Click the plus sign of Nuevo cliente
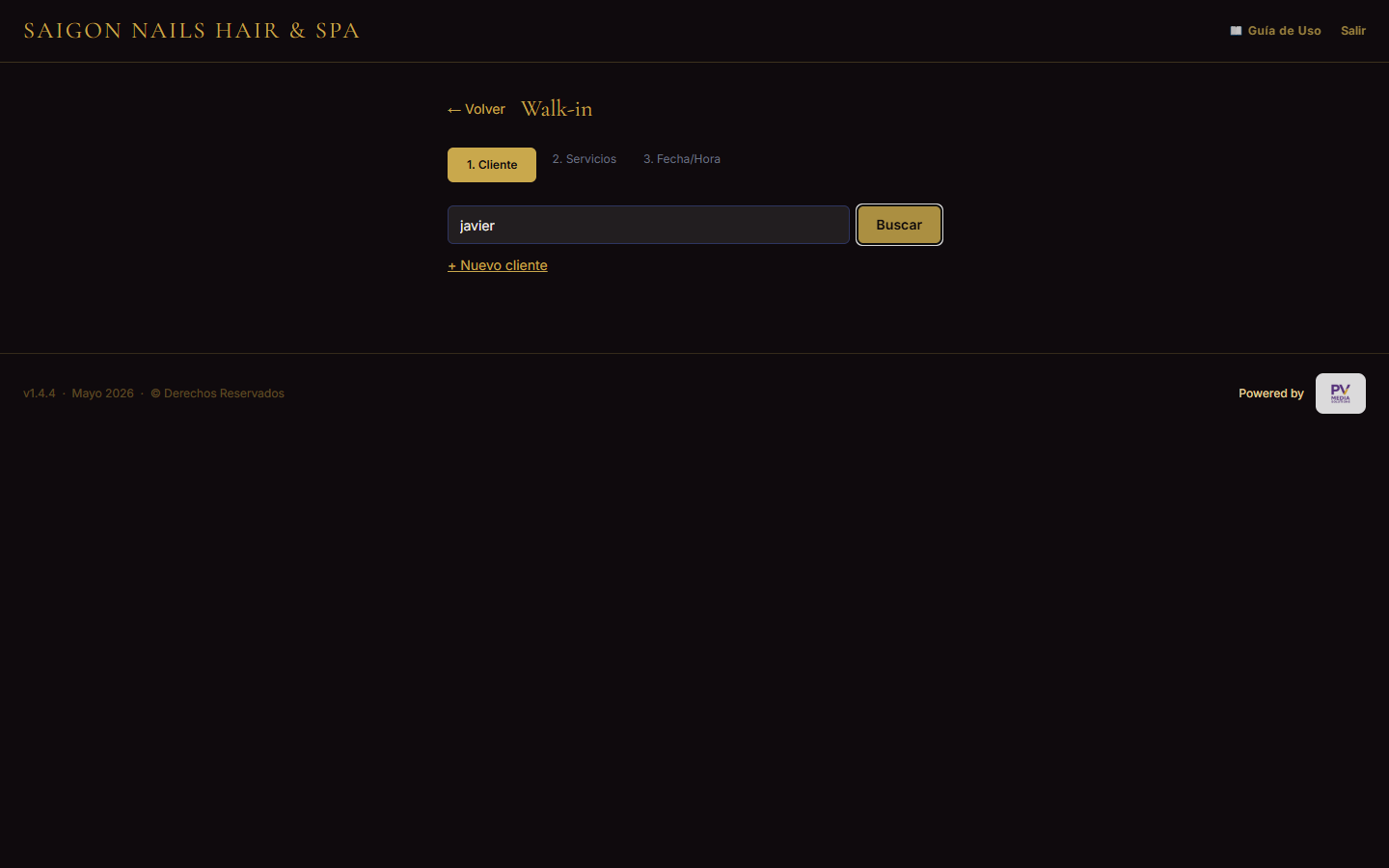 (x=451, y=266)
